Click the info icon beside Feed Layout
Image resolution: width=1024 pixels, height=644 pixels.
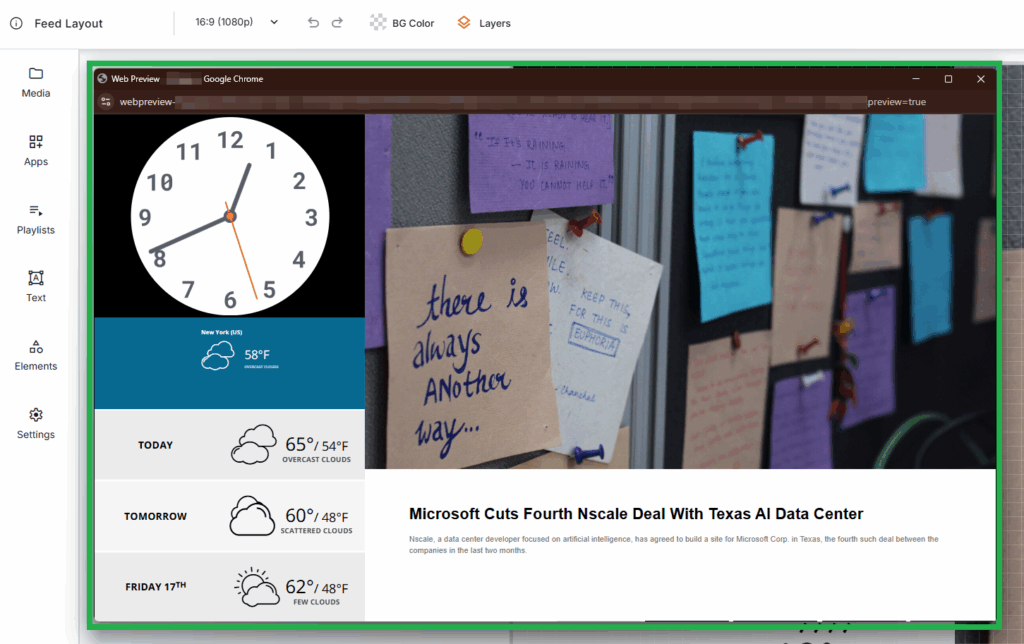pyautogui.click(x=16, y=23)
